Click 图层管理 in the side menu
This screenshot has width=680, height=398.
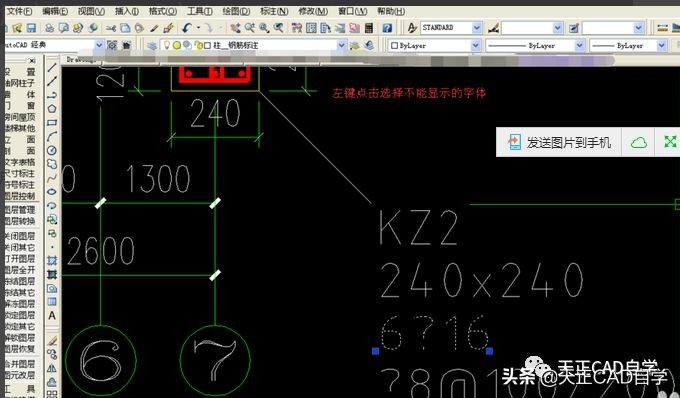click(x=20, y=210)
